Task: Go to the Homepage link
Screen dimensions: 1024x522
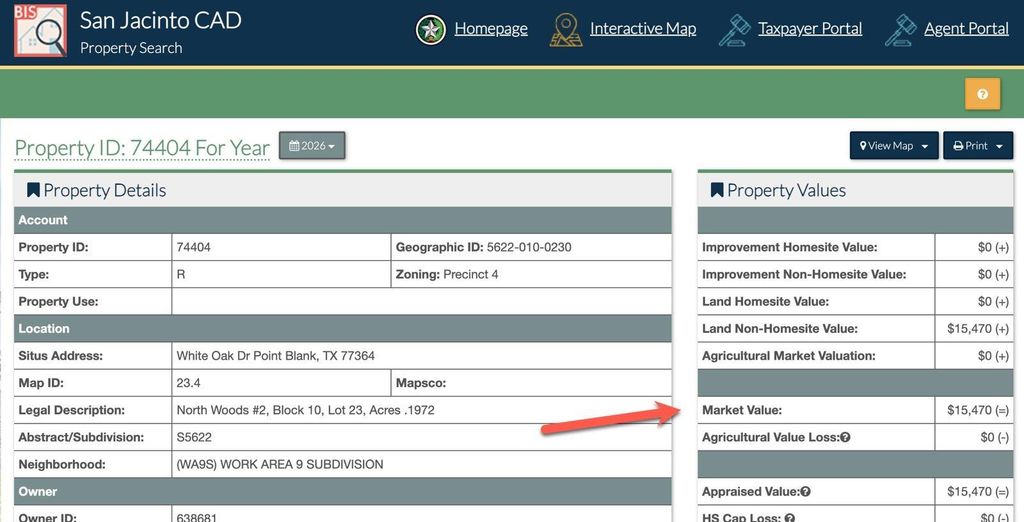Action: coord(491,29)
